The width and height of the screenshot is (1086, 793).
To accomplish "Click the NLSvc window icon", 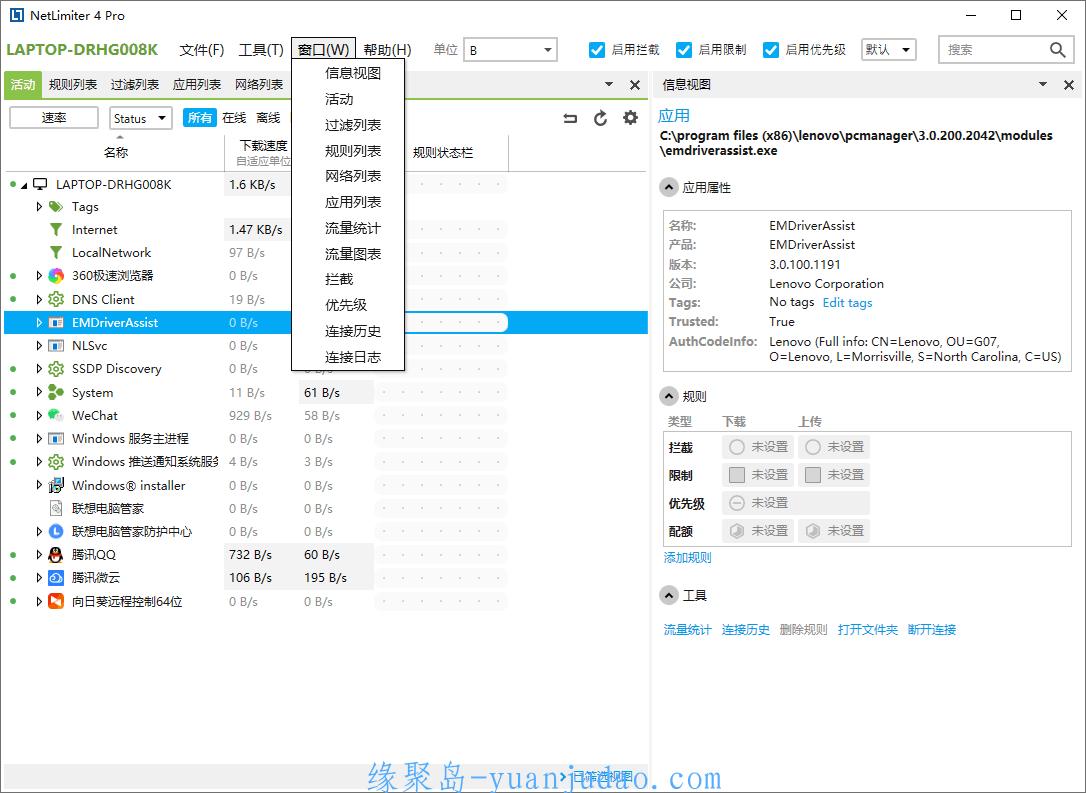I will (x=56, y=346).
